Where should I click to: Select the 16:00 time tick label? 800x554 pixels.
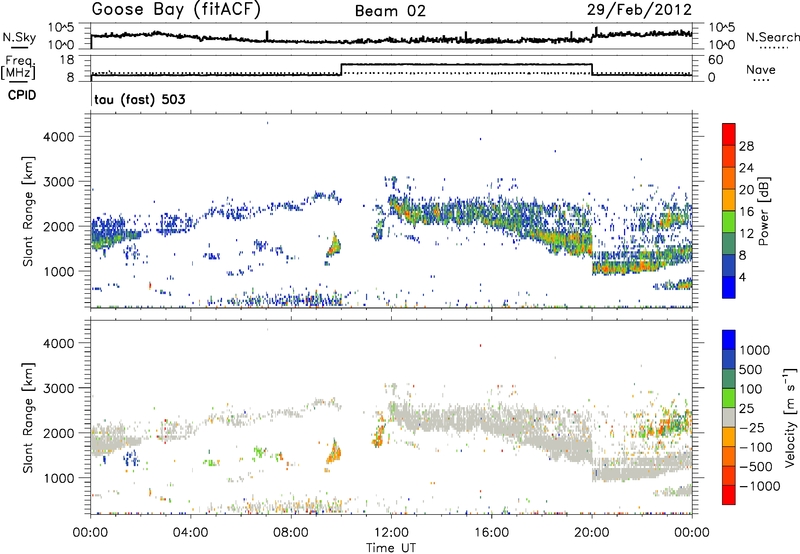491,533
